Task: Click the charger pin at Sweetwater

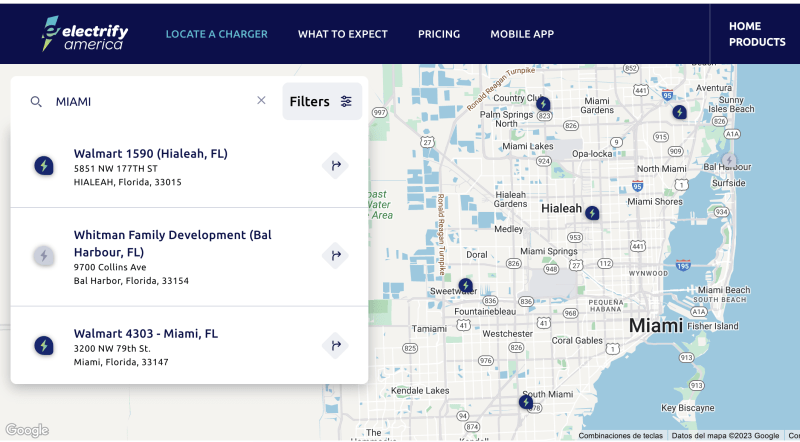Action: 465,285
